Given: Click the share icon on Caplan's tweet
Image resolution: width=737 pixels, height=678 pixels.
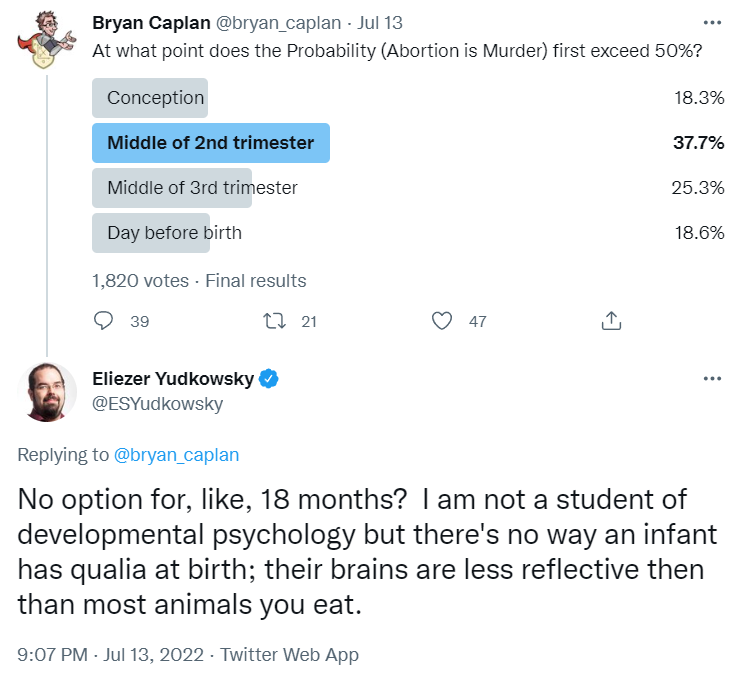Looking at the screenshot, I should pyautogui.click(x=611, y=321).
